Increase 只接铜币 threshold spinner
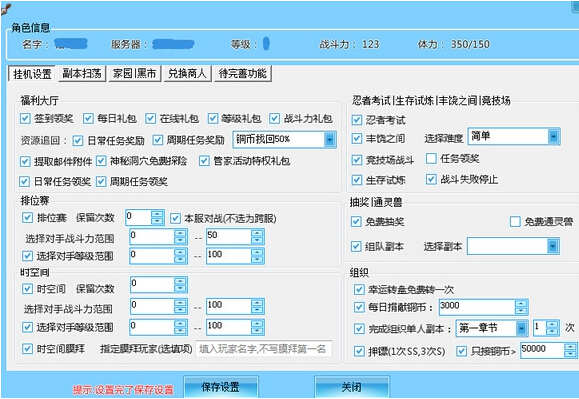Screen dimensions: 579x399 (x=570, y=347)
